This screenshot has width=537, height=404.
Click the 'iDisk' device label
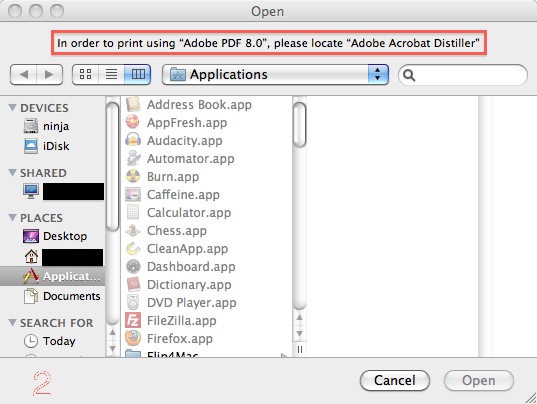[56, 146]
